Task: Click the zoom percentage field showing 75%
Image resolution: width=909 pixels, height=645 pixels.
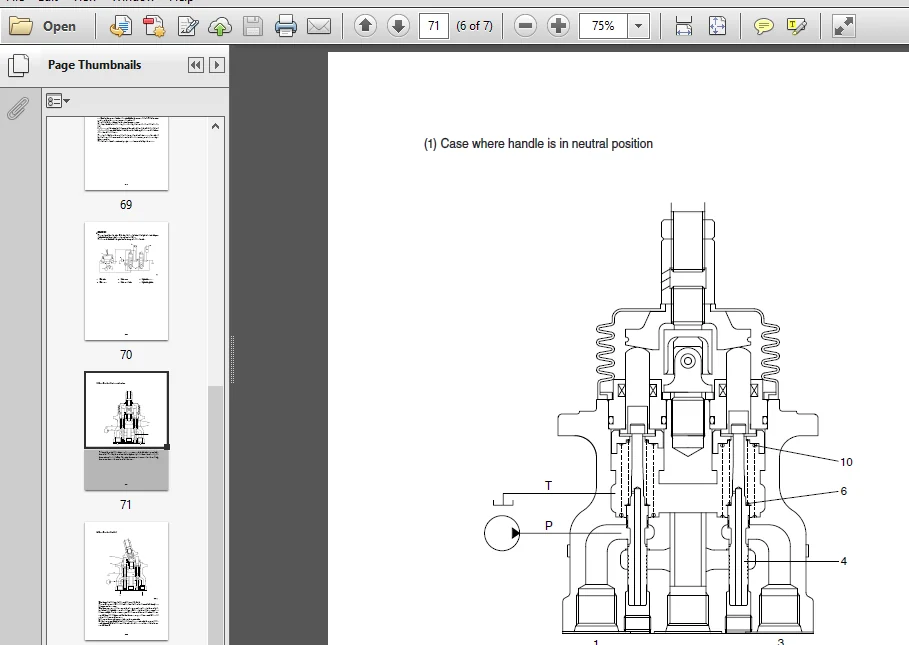Action: [x=603, y=26]
